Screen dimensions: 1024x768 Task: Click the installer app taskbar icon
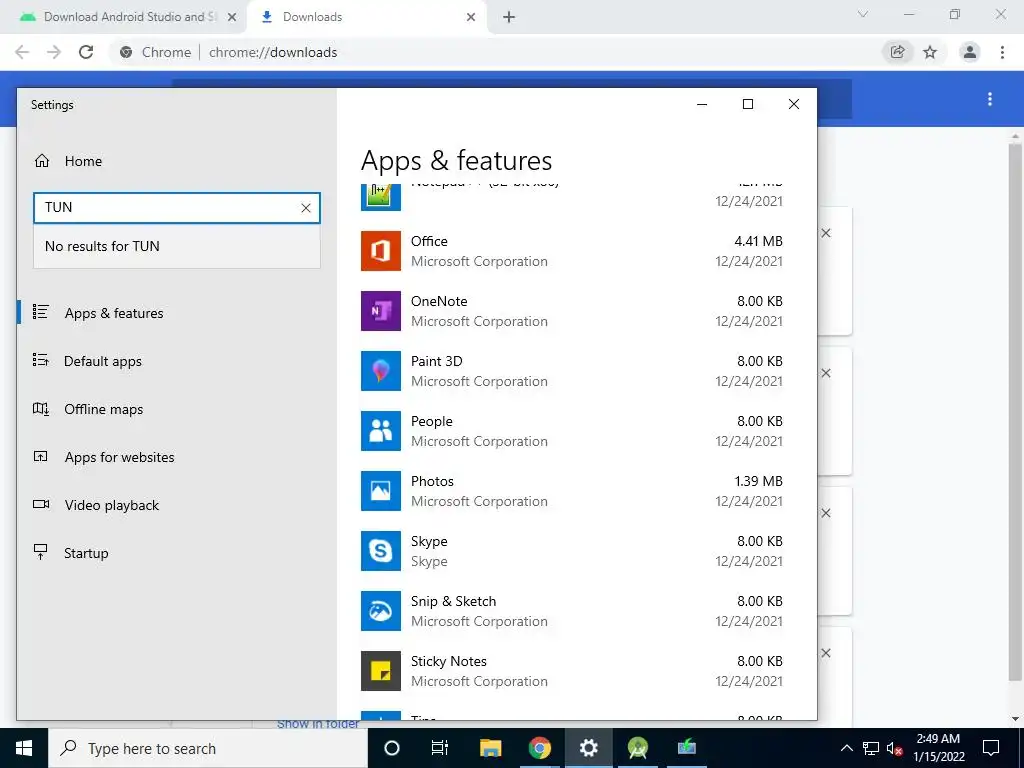(x=686, y=748)
